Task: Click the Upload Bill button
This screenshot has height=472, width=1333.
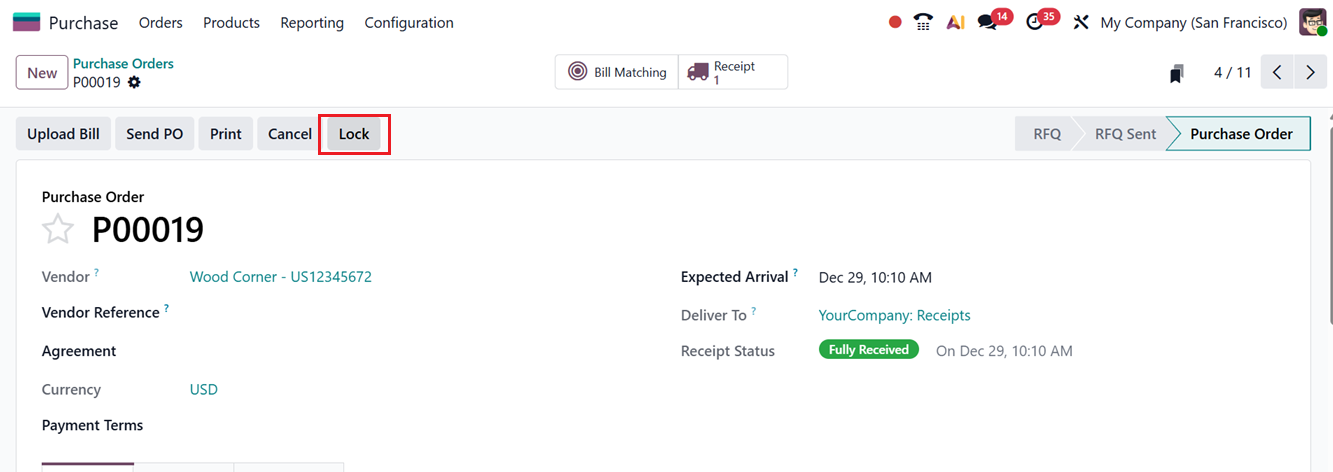Action: [63, 134]
